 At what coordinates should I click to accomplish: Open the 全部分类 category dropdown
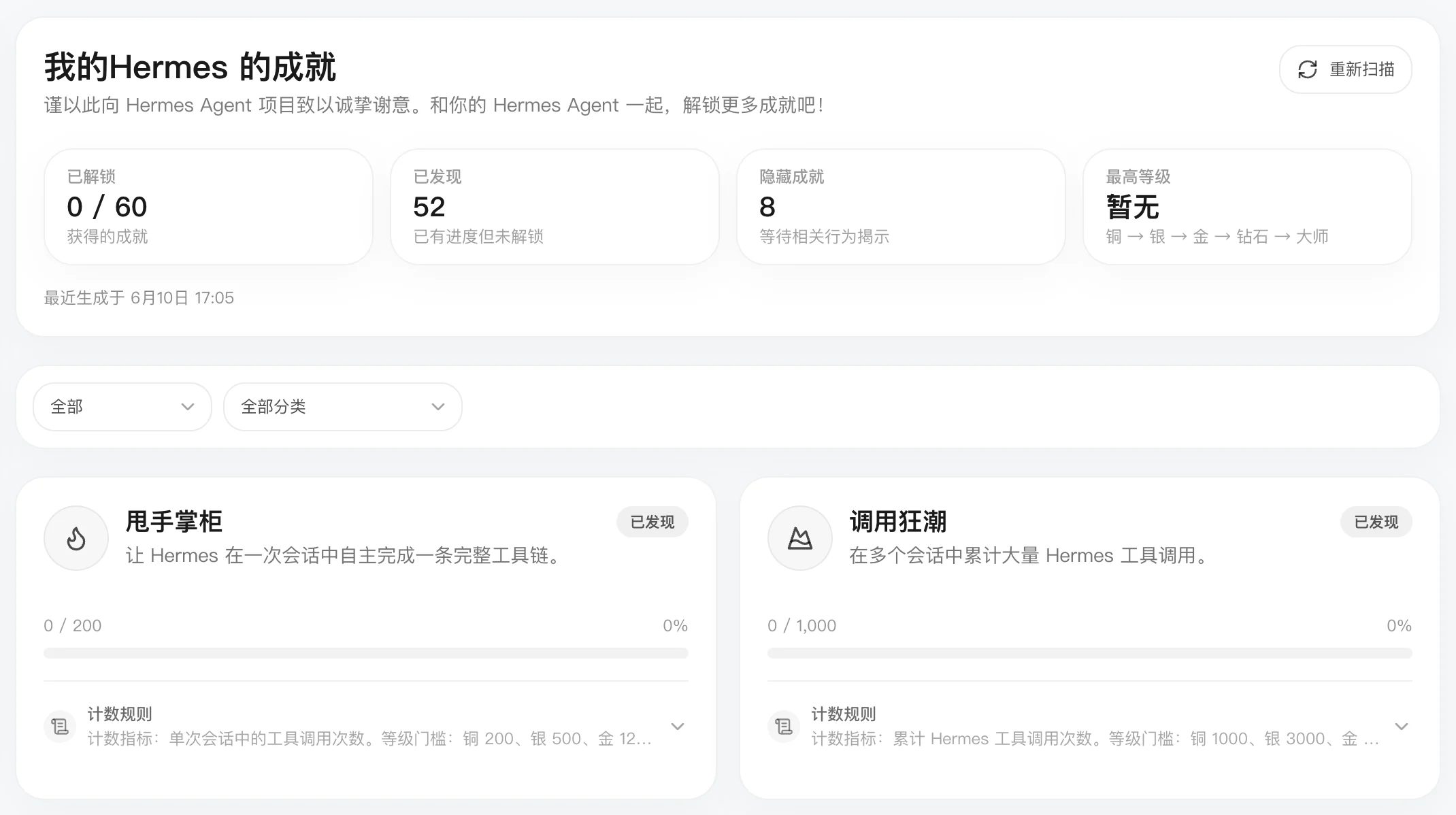343,407
